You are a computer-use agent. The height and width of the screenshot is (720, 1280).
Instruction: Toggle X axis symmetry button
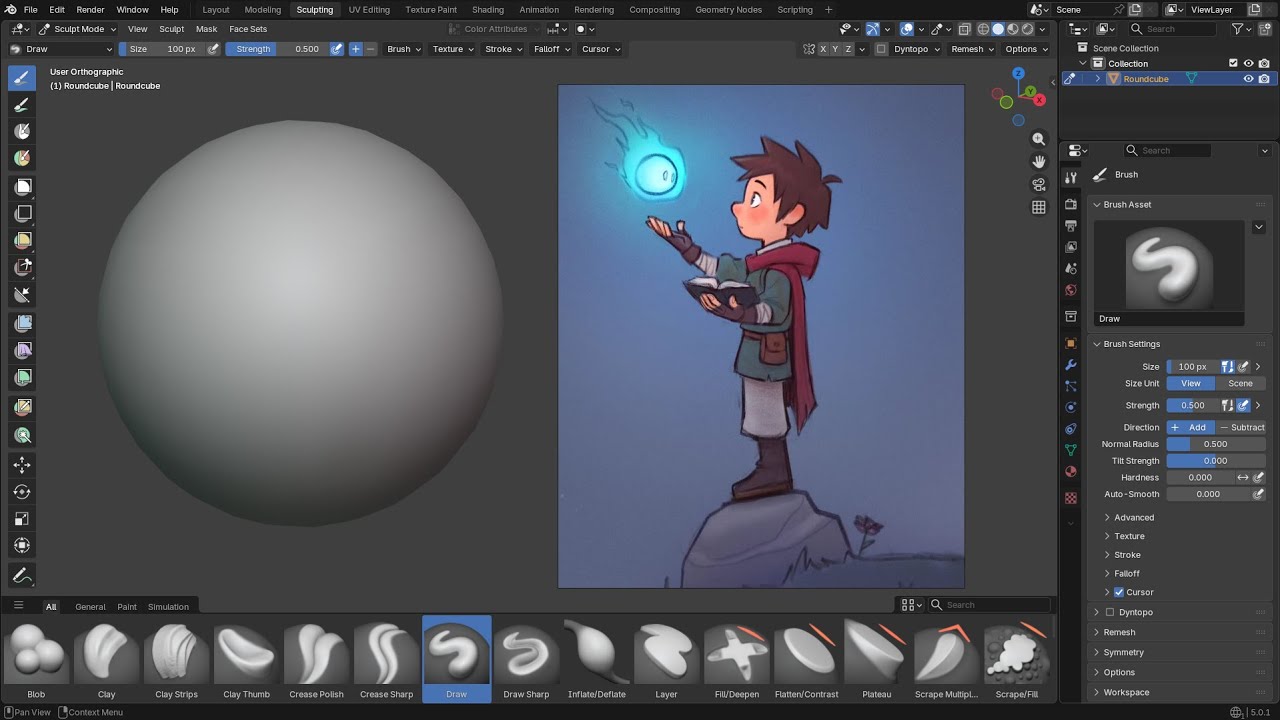(x=823, y=49)
